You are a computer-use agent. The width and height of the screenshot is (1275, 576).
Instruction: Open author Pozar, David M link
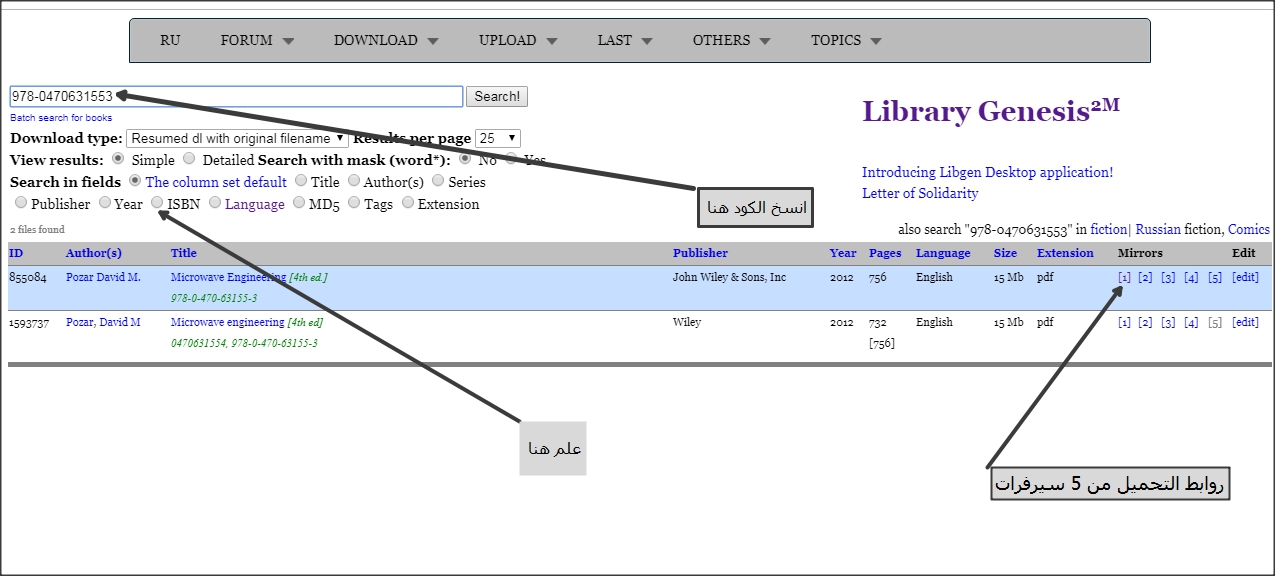(x=103, y=322)
